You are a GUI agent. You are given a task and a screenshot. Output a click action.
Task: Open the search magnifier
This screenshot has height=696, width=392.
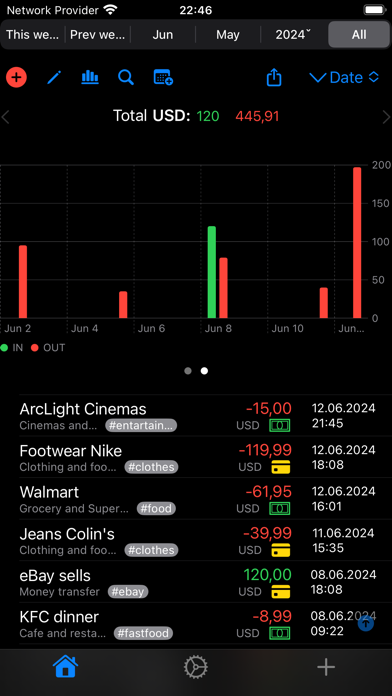click(126, 78)
